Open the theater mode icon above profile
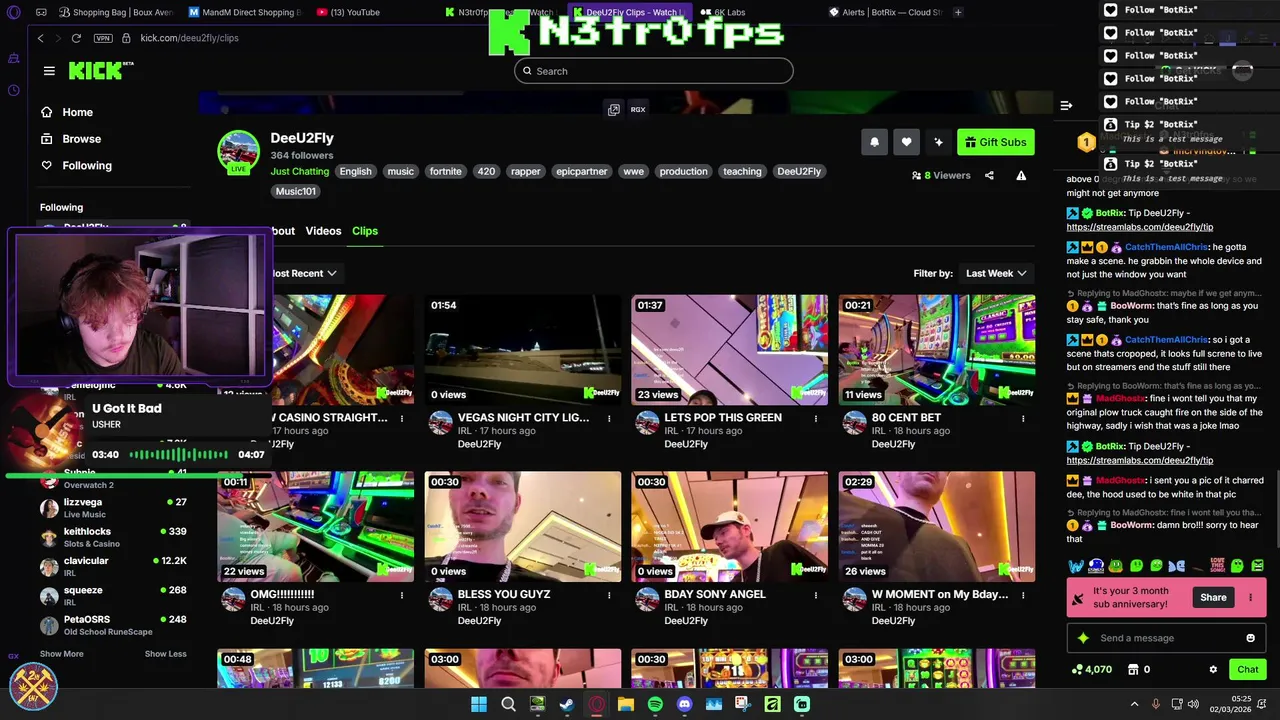Screen dimensions: 1280x720 [x=614, y=110]
